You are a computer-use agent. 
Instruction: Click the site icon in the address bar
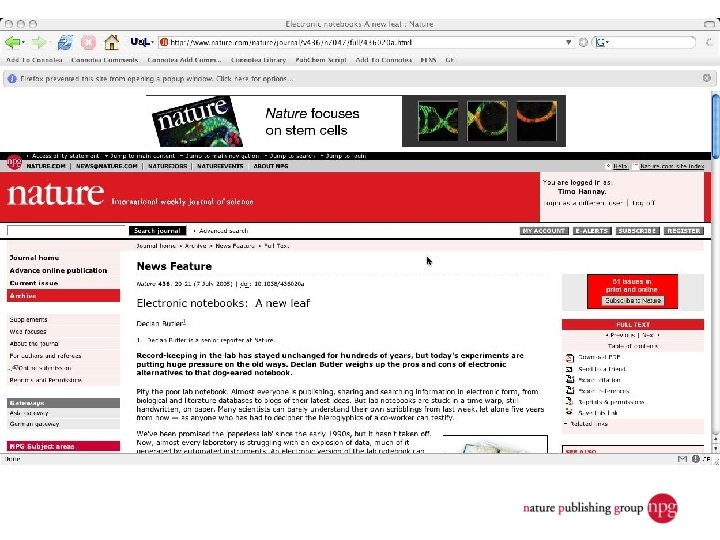tap(164, 42)
